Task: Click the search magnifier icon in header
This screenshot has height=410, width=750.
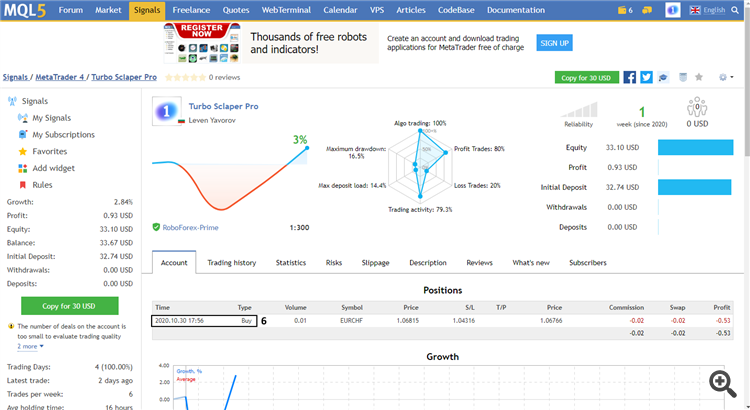Action: click(735, 10)
